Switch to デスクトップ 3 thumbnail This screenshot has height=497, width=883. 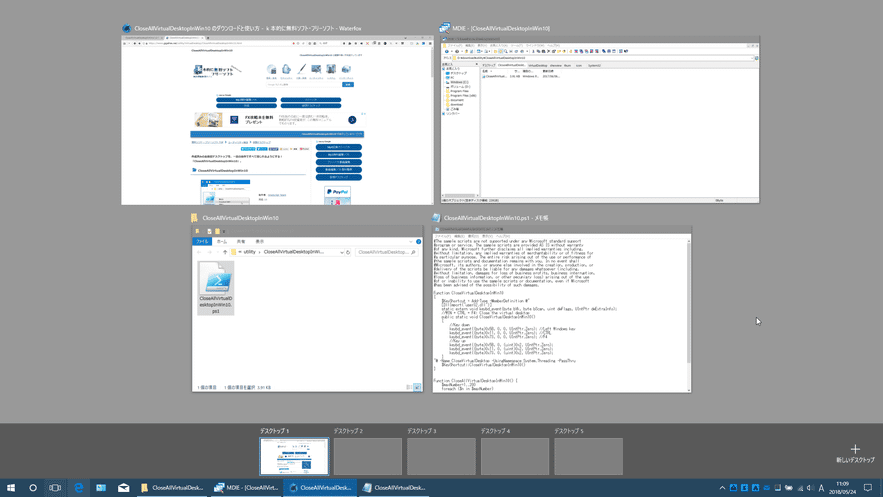coord(442,456)
